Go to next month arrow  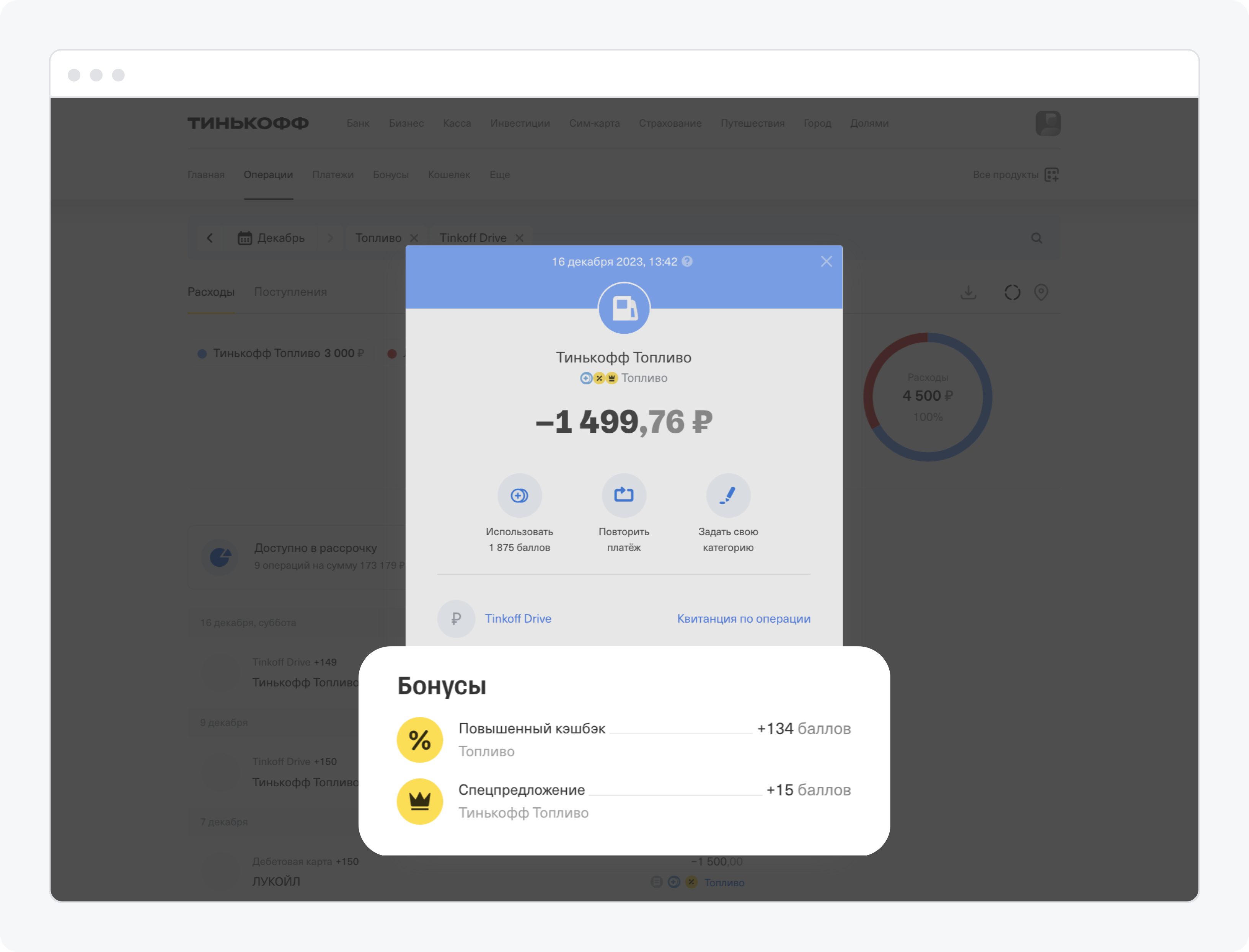click(x=330, y=238)
